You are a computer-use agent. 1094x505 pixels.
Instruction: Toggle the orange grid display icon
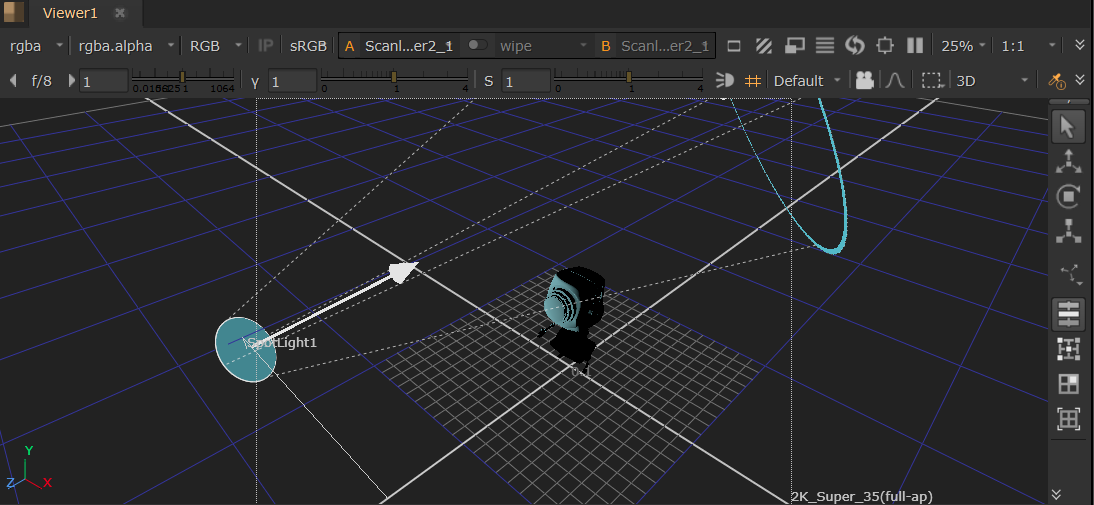tap(753, 80)
